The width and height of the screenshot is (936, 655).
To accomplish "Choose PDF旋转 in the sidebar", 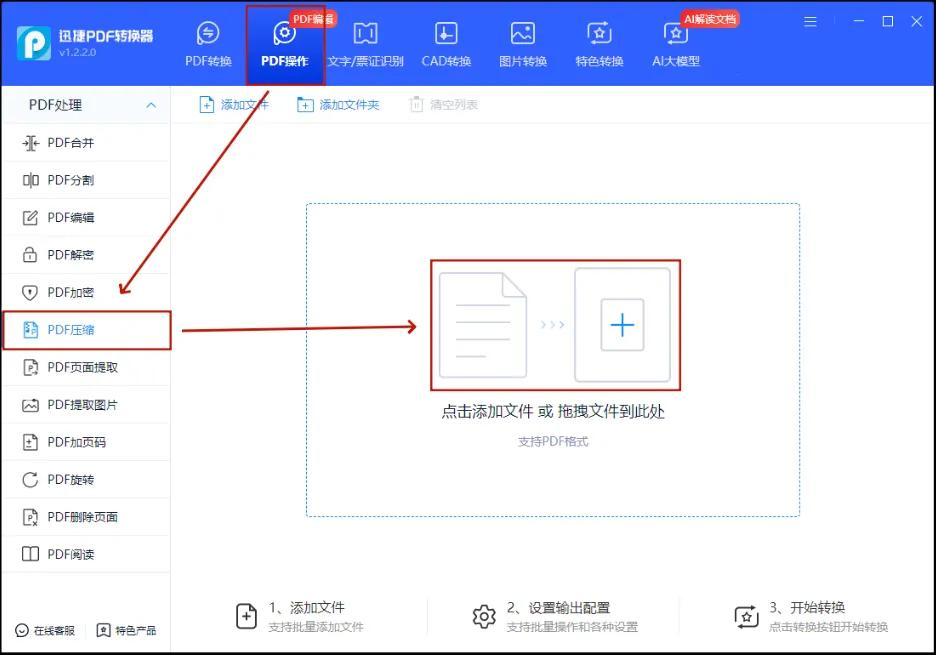I will point(86,479).
